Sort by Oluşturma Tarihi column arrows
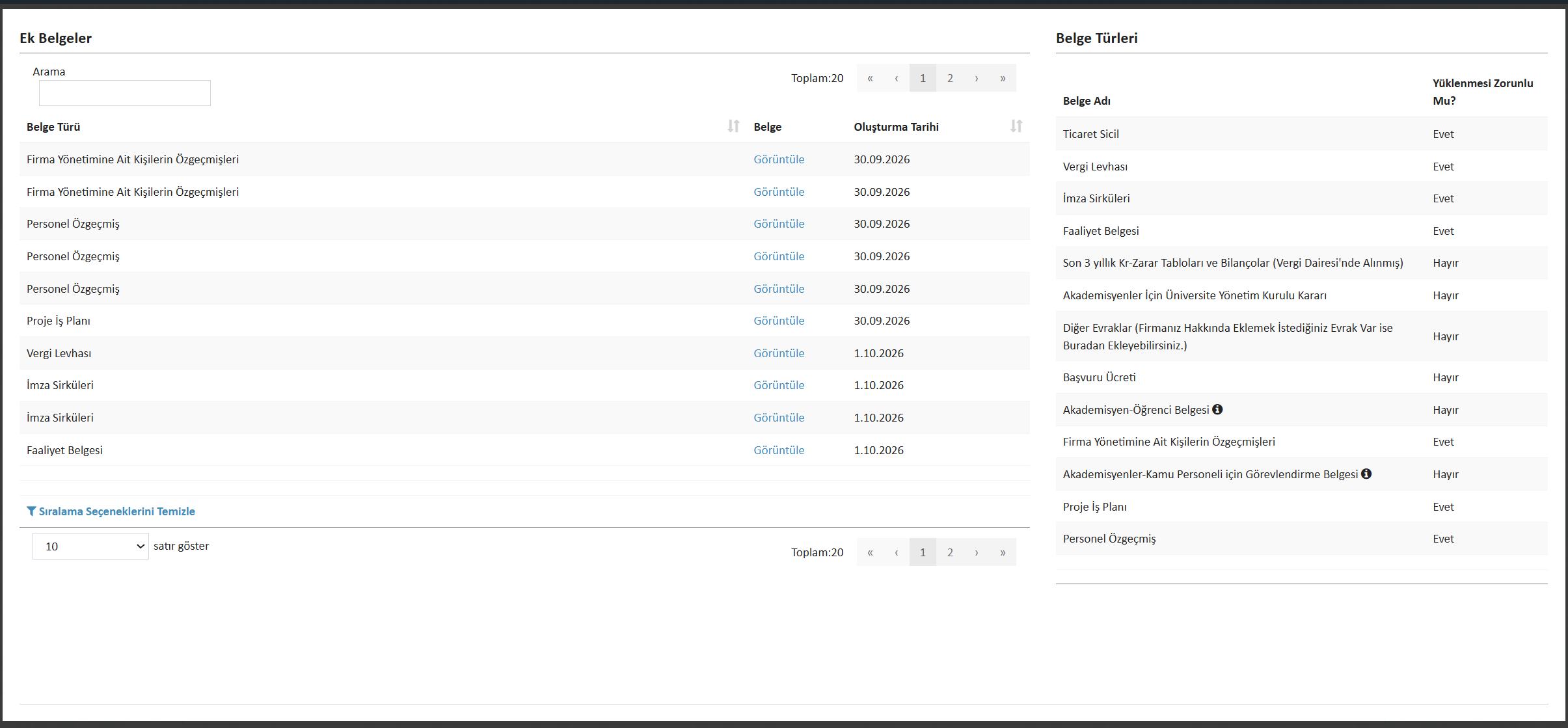Image resolution: width=1568 pixels, height=728 pixels. (1016, 126)
